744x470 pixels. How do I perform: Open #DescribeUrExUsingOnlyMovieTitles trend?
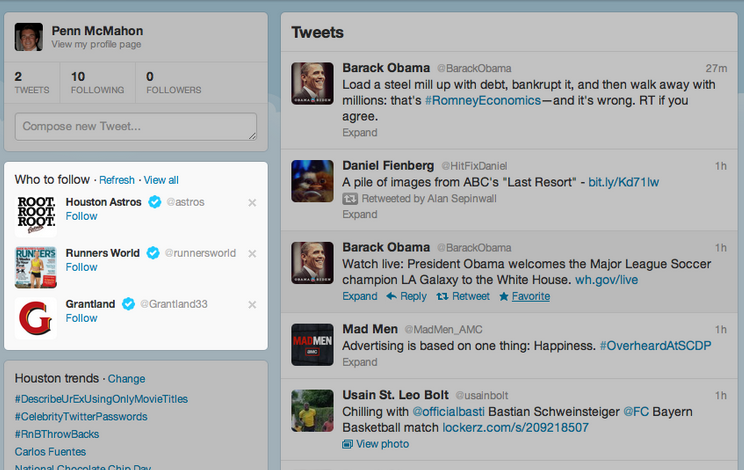[101, 399]
